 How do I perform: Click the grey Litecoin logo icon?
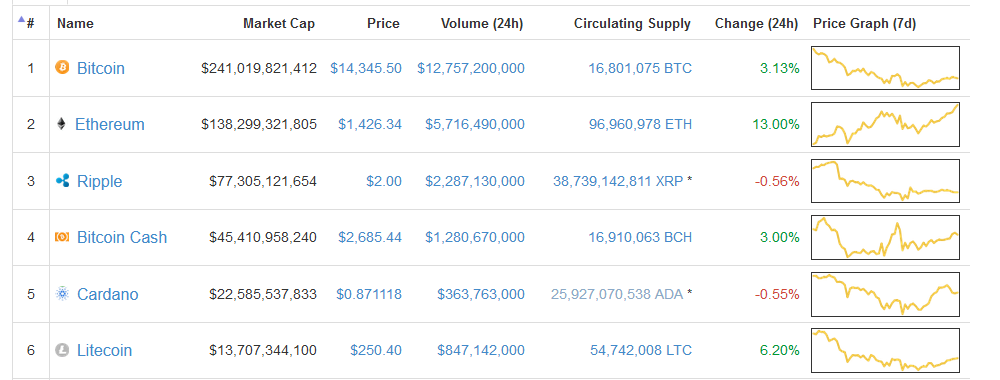point(62,350)
